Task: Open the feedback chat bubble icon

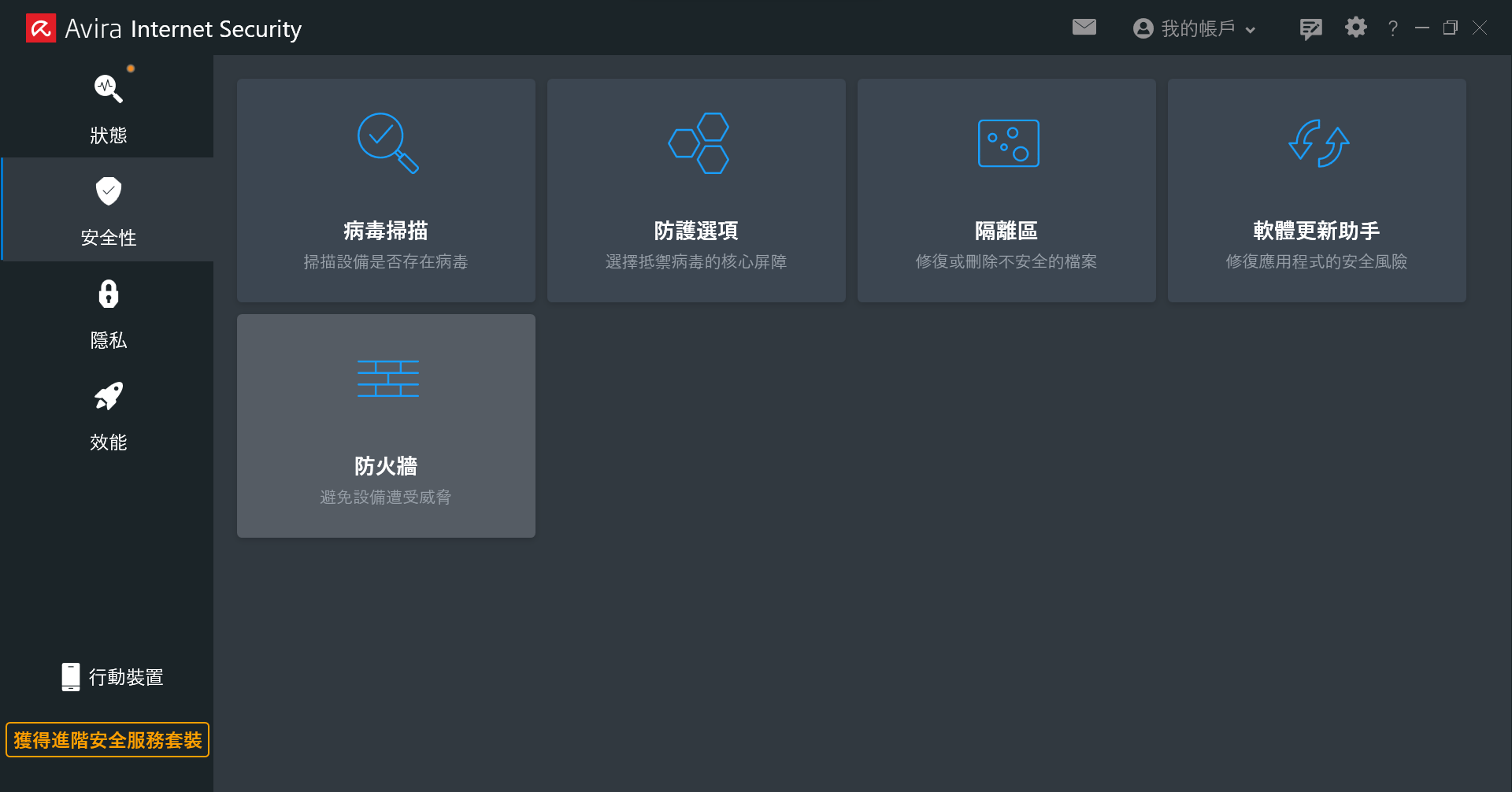Action: pos(1310,29)
